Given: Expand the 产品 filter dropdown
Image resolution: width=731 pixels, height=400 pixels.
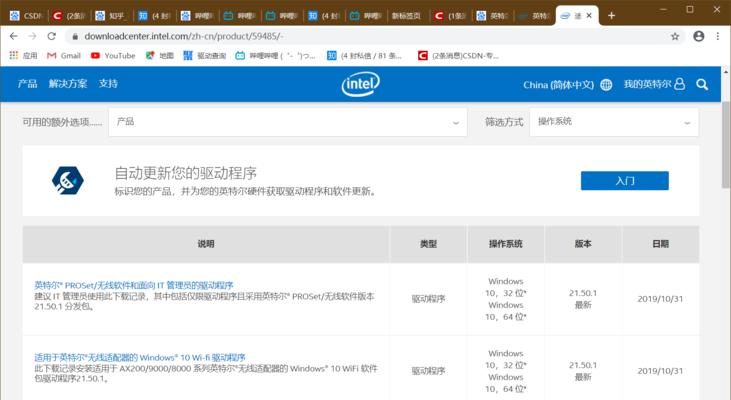Looking at the screenshot, I should click(288, 122).
